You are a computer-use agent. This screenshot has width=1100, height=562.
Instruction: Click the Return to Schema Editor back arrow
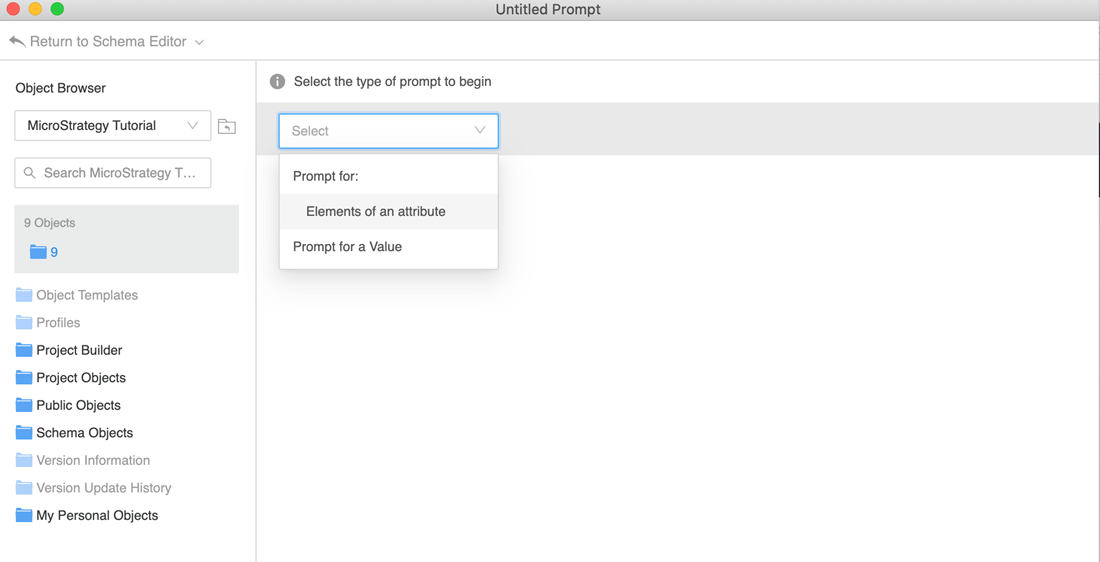(x=17, y=41)
